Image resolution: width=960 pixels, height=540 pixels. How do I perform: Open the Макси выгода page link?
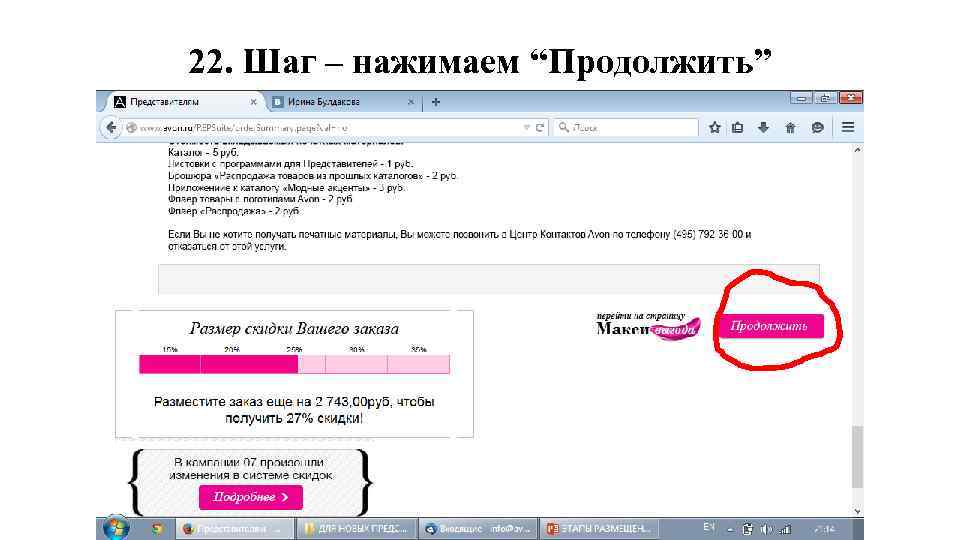[x=648, y=326]
